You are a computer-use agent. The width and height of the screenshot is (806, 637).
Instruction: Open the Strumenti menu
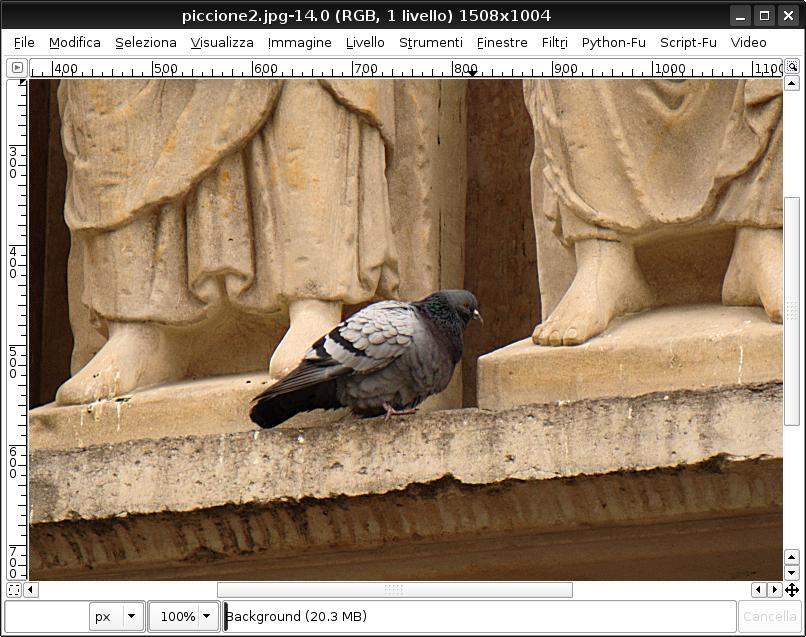[430, 42]
